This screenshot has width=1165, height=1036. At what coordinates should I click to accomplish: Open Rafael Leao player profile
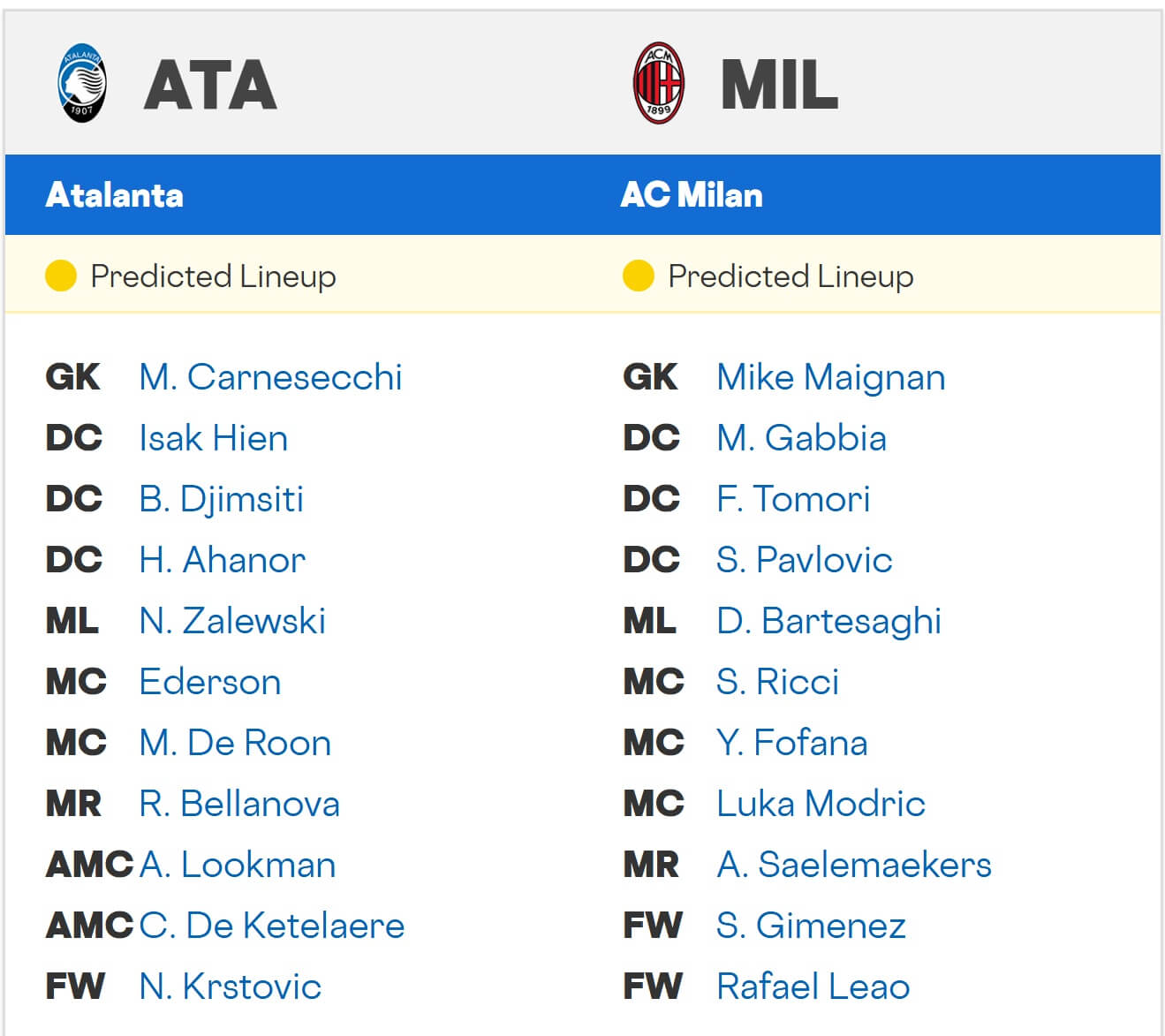tap(813, 987)
